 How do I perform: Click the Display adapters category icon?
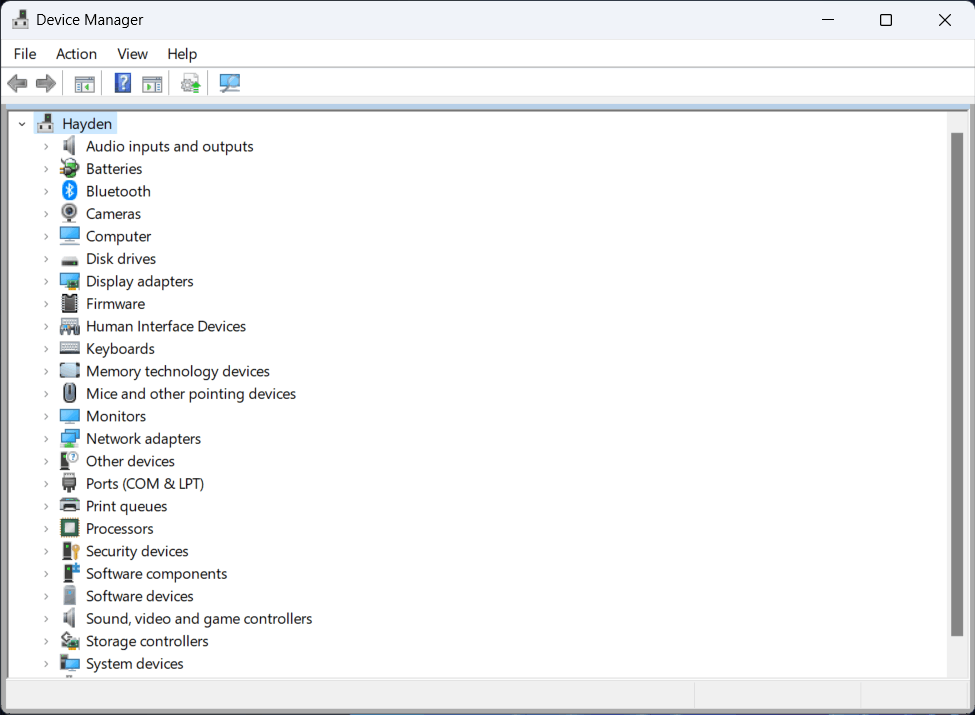point(69,281)
